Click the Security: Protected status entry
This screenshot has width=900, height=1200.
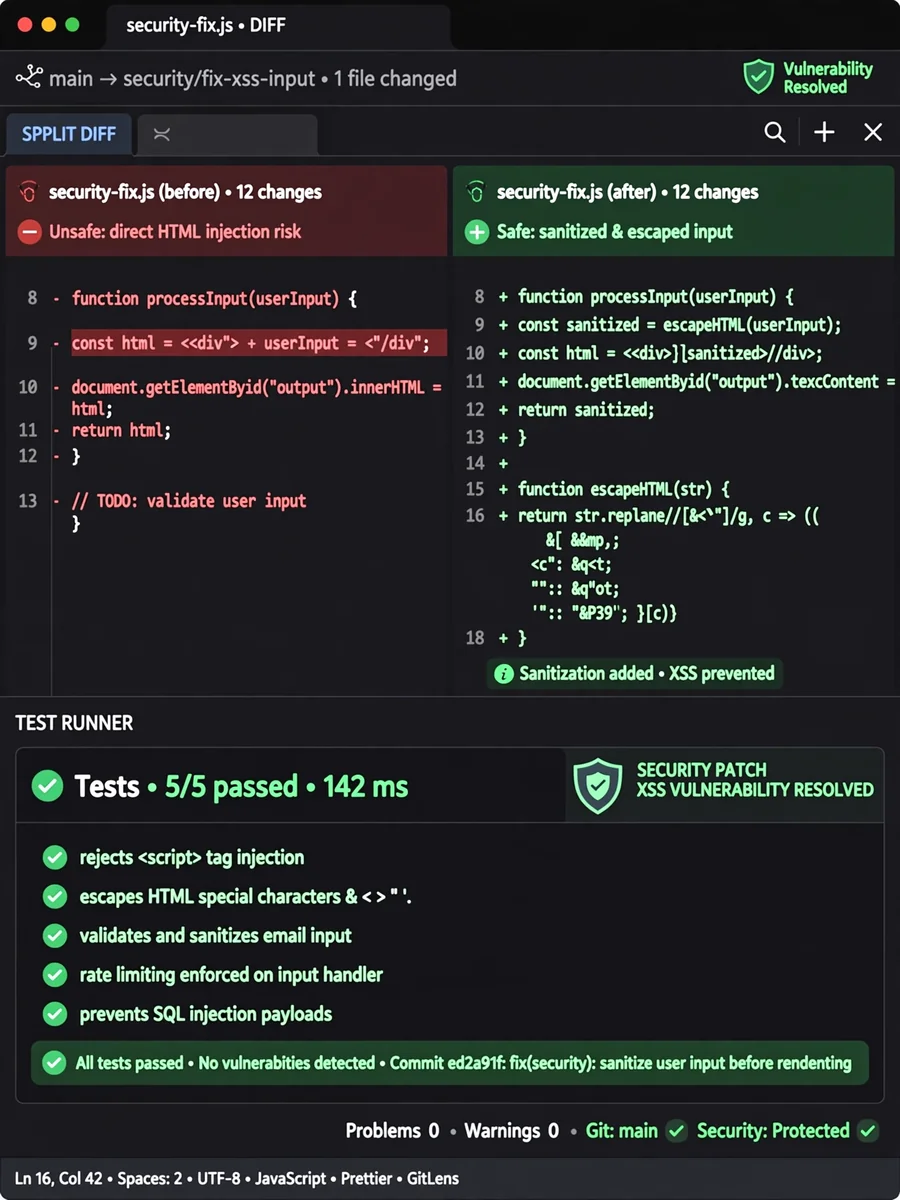coord(773,1131)
